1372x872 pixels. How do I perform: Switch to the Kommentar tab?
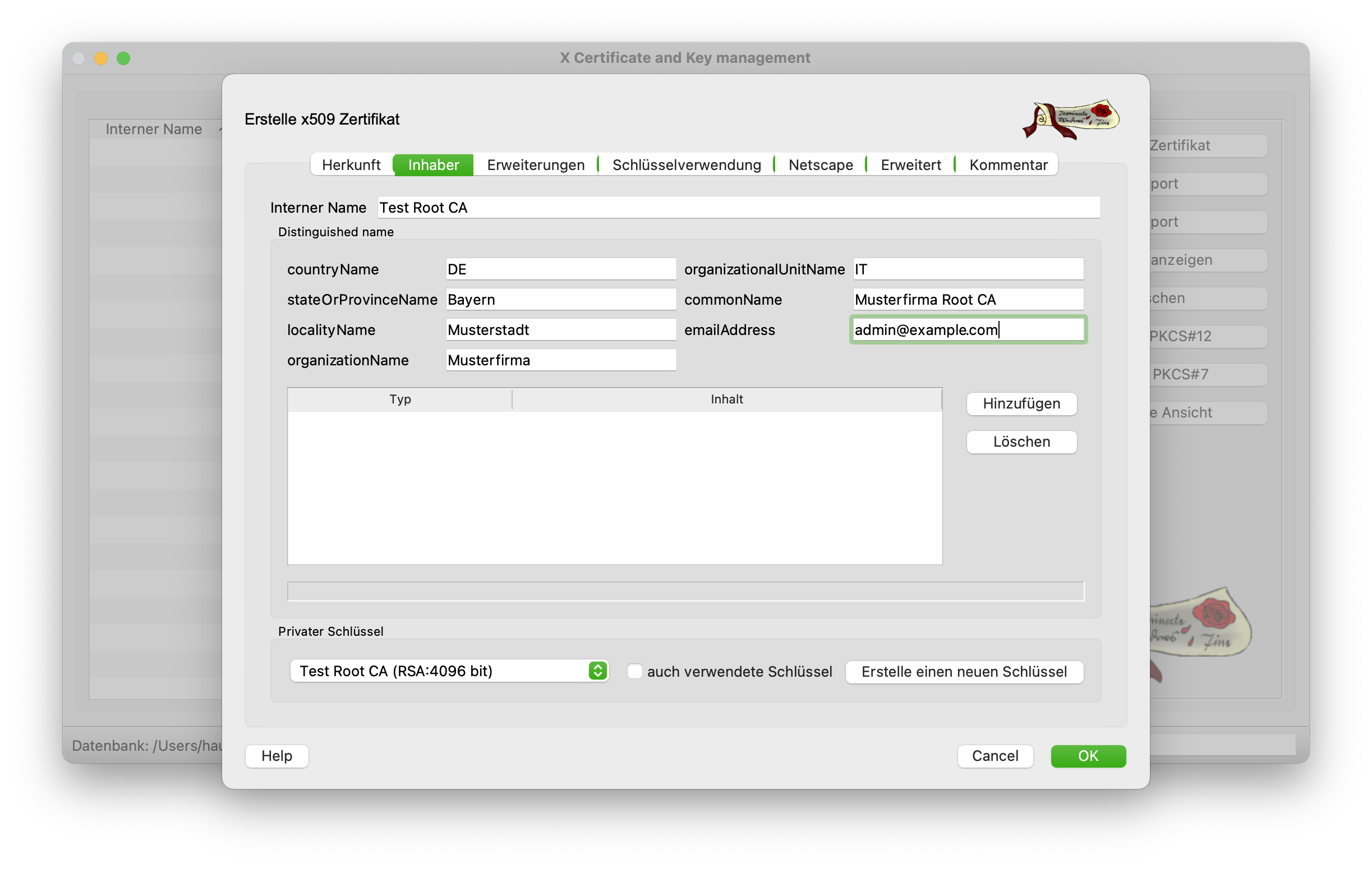[x=1008, y=165]
